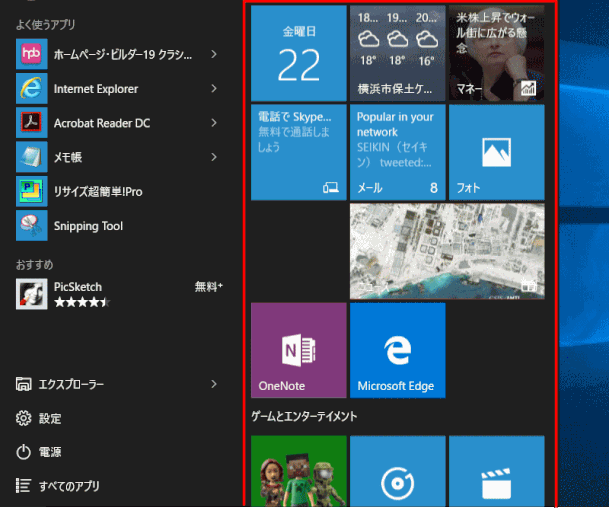Image resolution: width=609 pixels, height=508 pixels.
Task: Open the calendar tile showing 金曜日 22
Action: click(x=299, y=53)
